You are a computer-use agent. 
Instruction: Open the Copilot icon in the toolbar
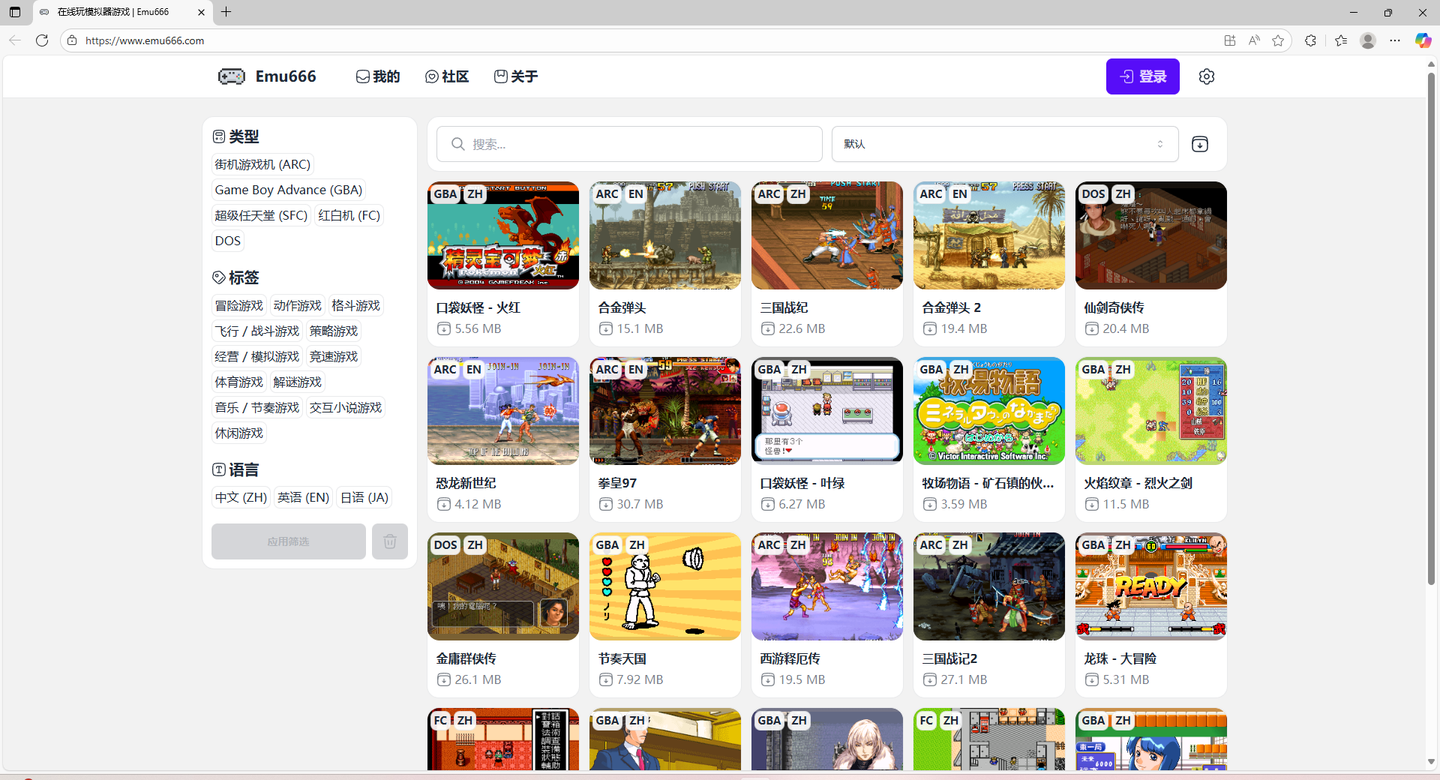(1423, 41)
